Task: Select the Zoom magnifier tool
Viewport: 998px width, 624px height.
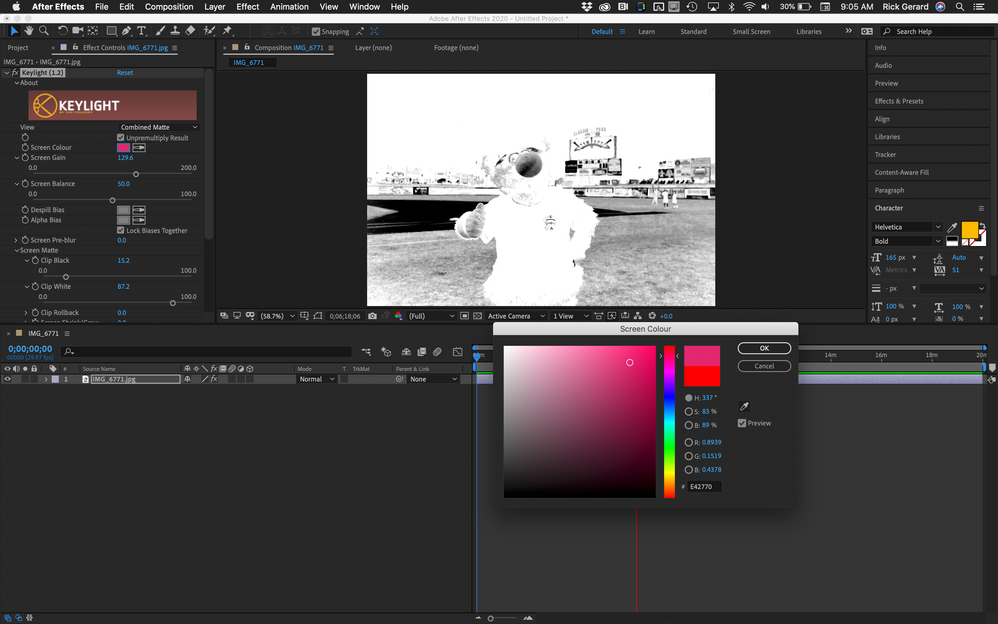Action: (44, 31)
